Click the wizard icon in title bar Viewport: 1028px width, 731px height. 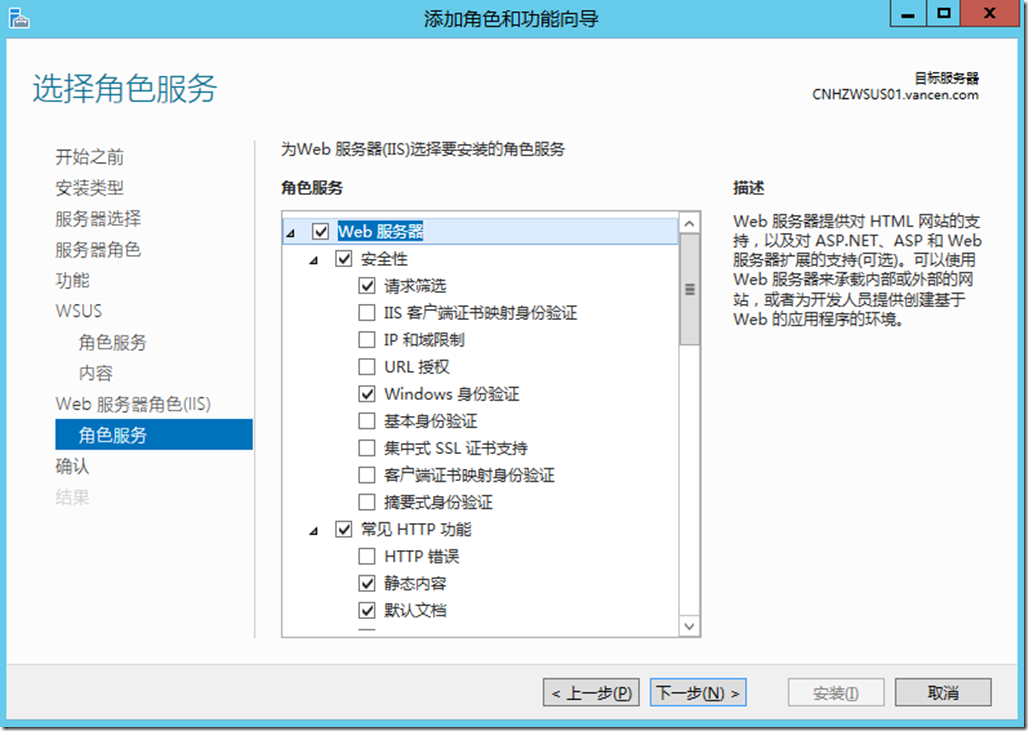[19, 18]
